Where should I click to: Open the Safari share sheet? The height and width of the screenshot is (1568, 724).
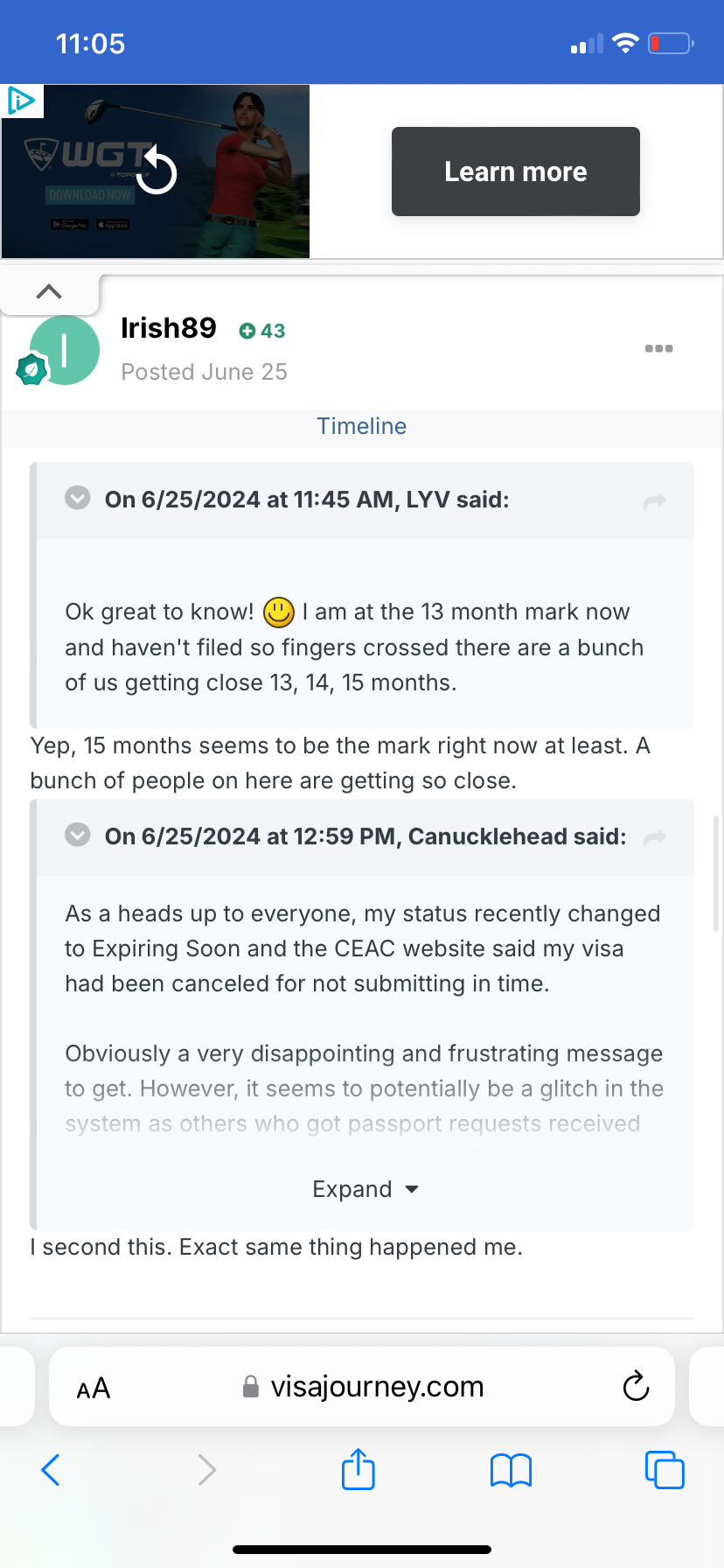[359, 1468]
